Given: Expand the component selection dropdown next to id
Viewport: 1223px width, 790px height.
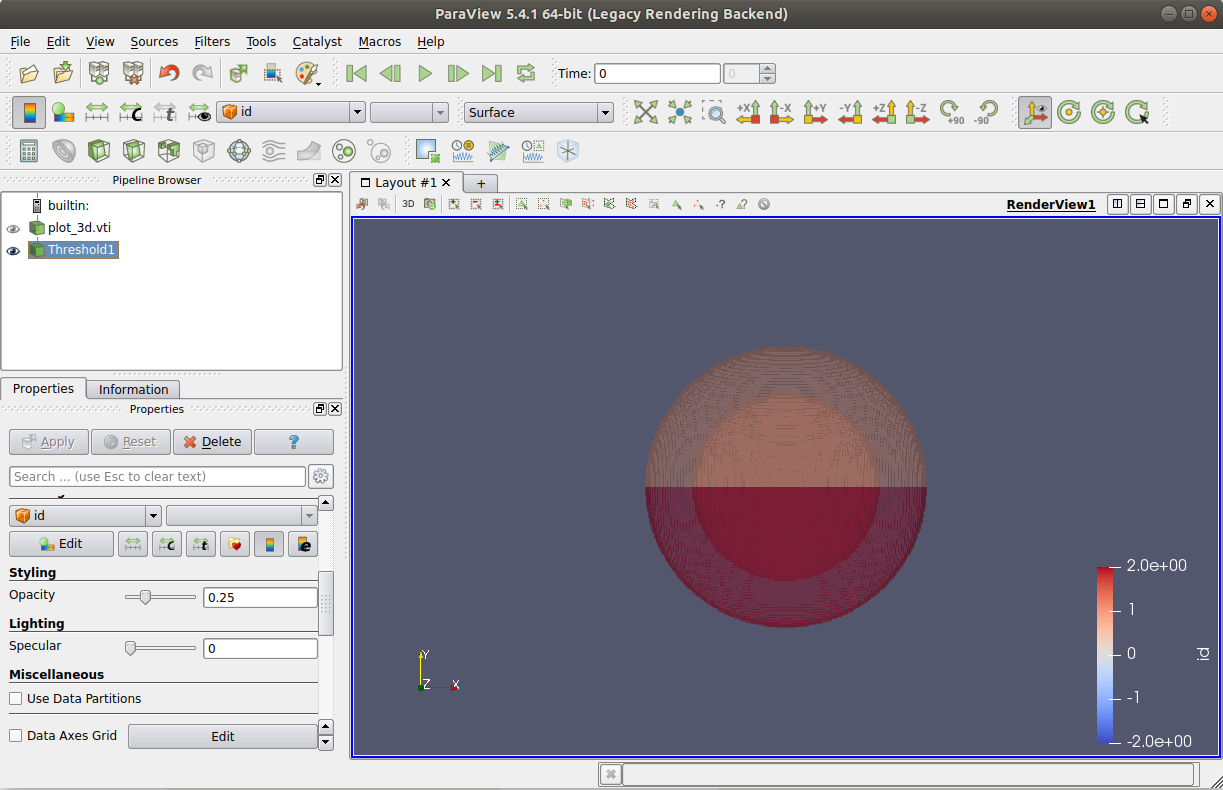Looking at the screenshot, I should point(440,112).
